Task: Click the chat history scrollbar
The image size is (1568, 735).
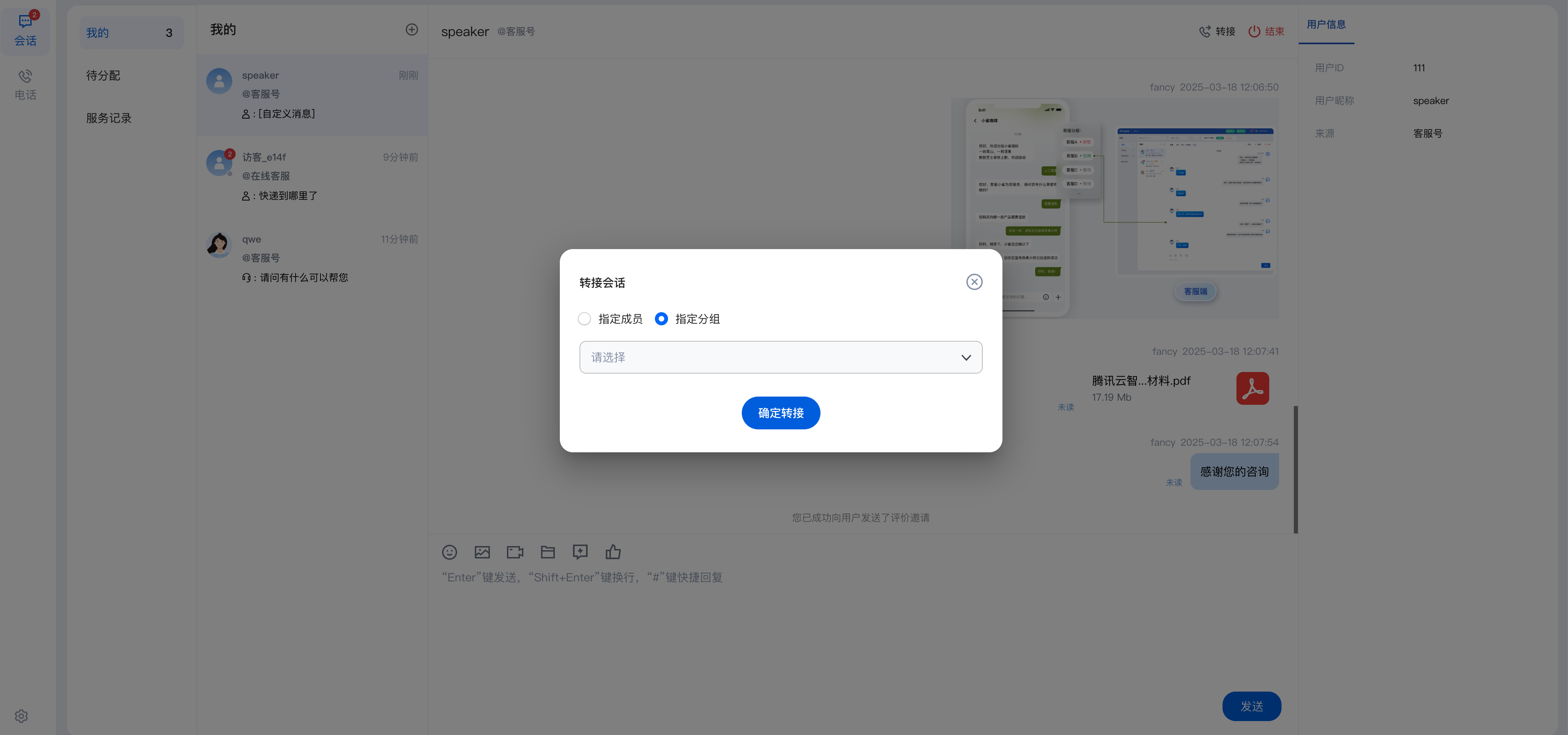Action: (1296, 469)
